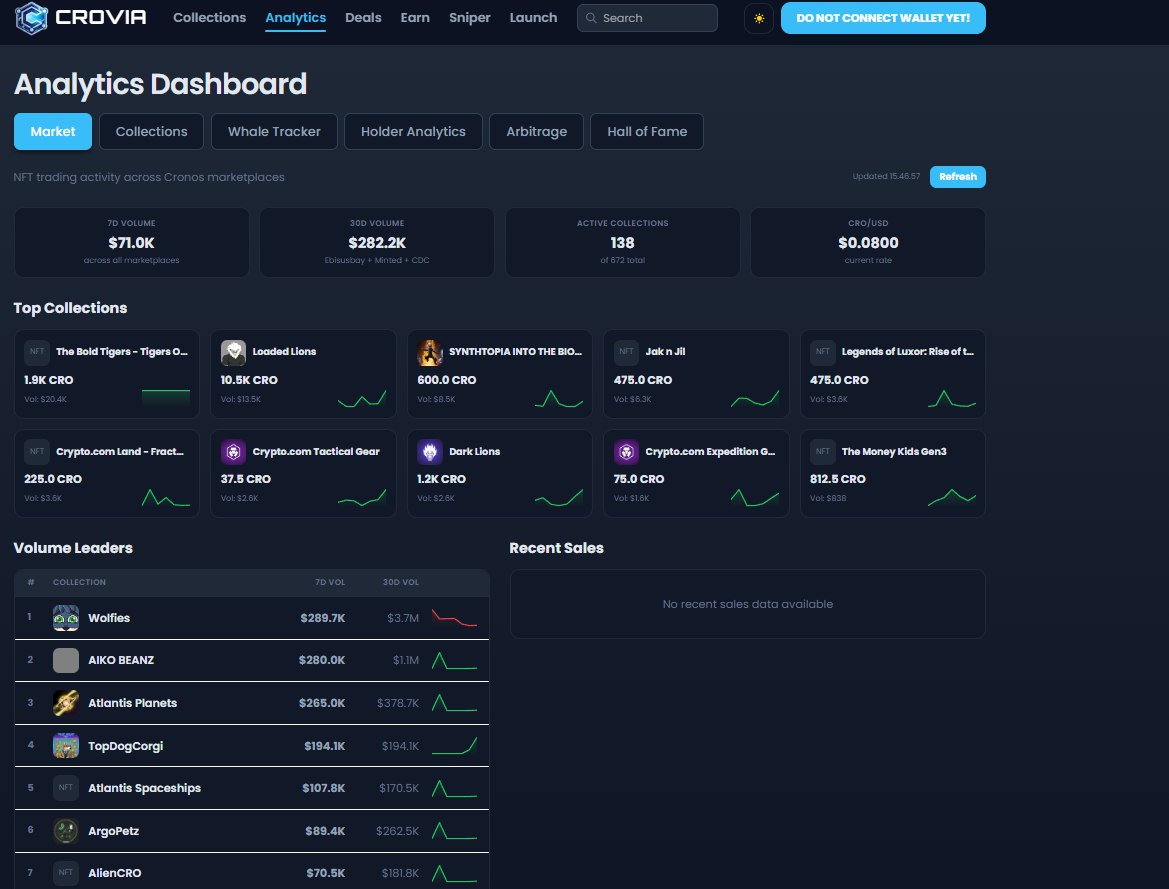
Task: Click CRO/USD $0.0800 rate card
Action: coord(868,242)
